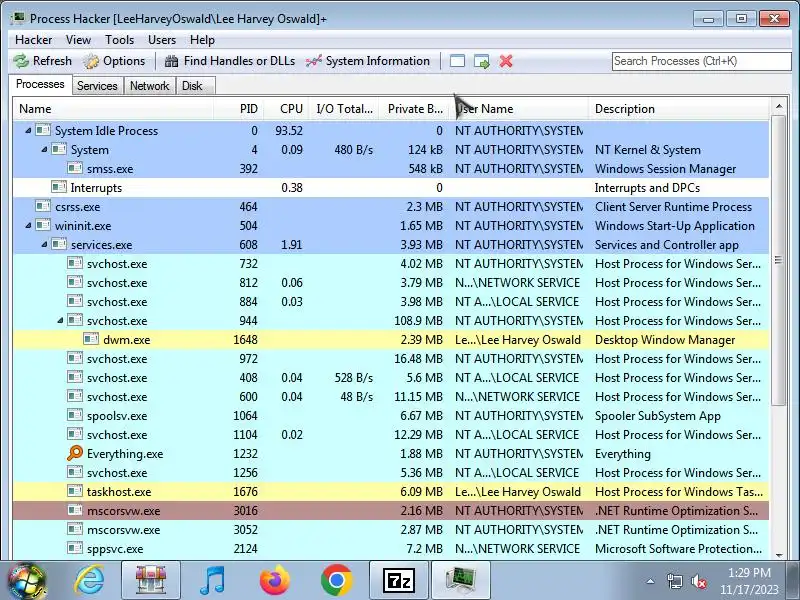Viewport: 800px width, 600px height.
Task: Select the svchost.exe row PID 732
Action: [391, 264]
